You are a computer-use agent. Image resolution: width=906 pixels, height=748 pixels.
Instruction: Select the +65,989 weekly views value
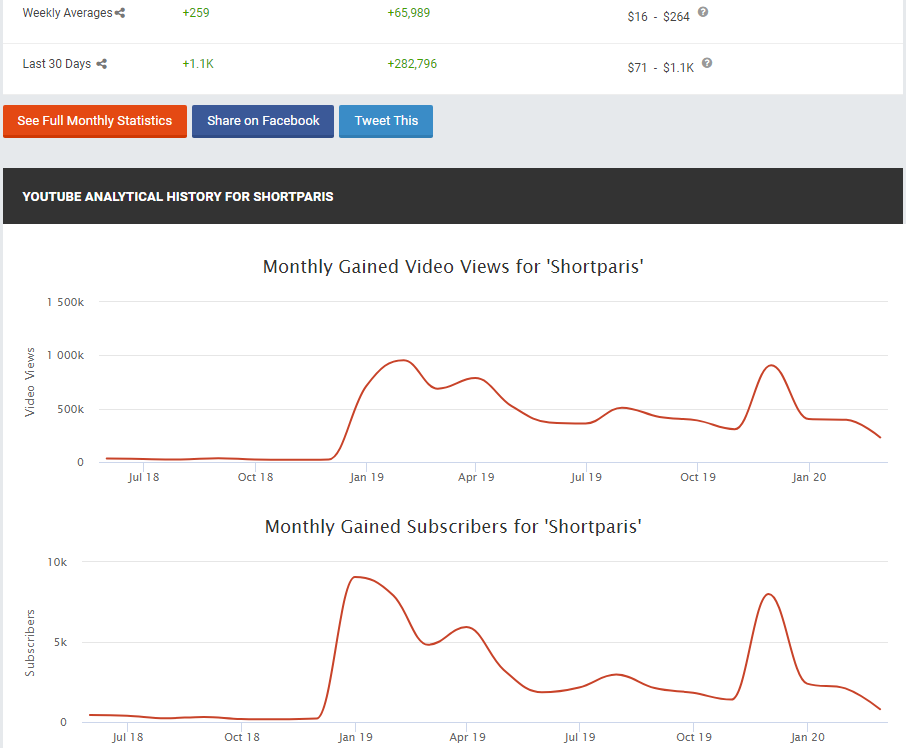[415, 13]
